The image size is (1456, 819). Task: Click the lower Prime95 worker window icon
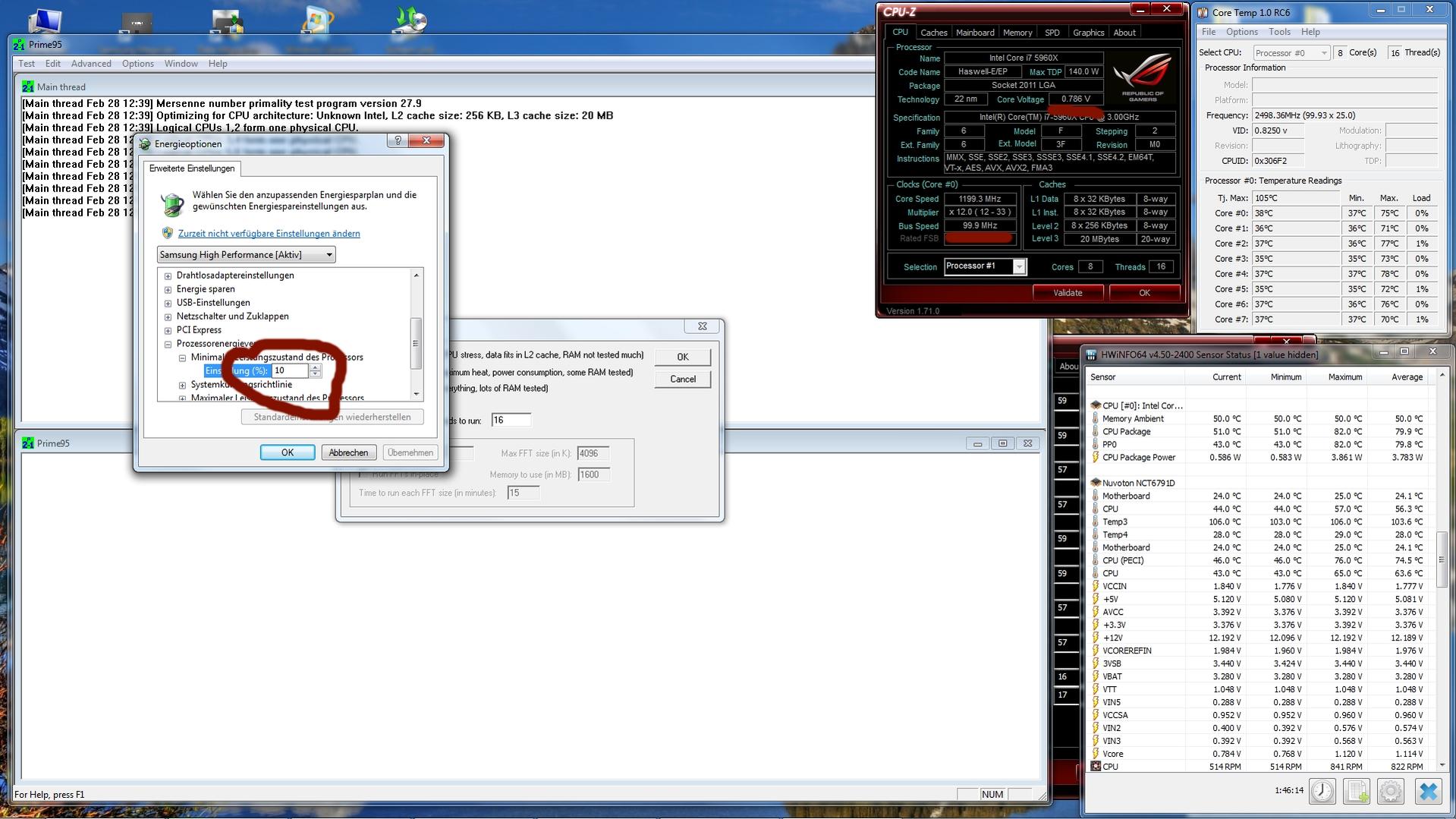tap(28, 443)
